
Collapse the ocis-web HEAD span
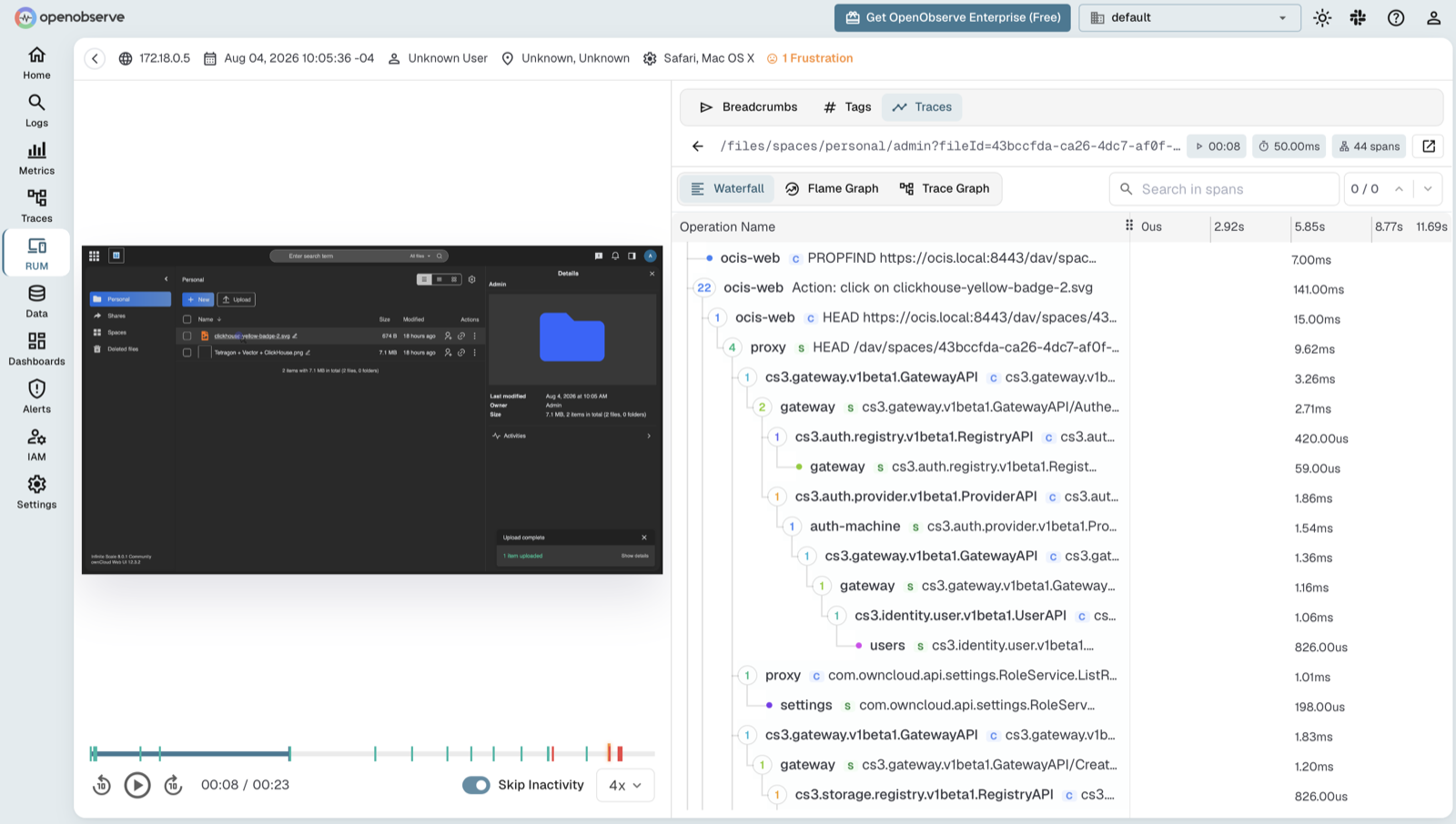717,318
